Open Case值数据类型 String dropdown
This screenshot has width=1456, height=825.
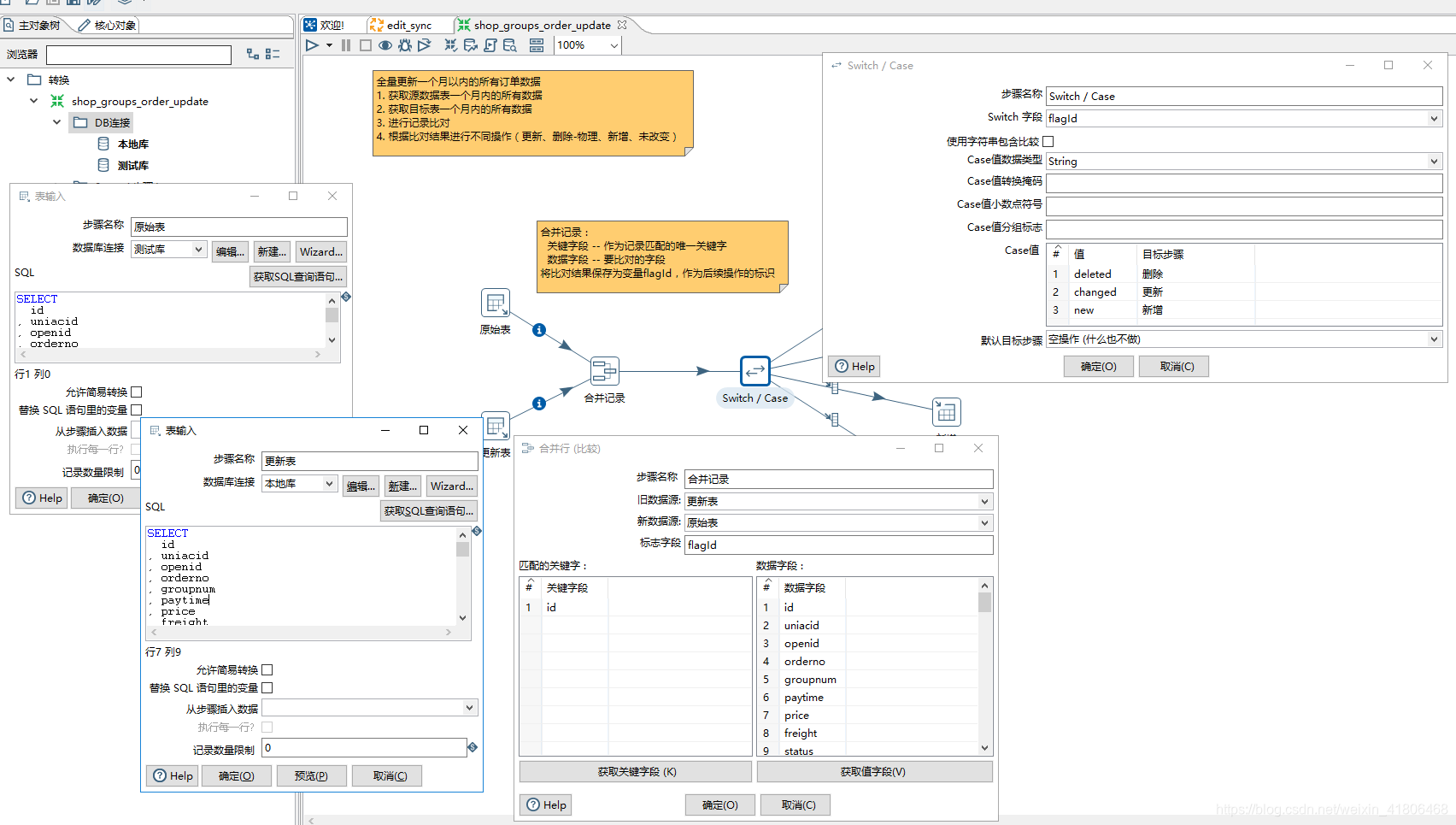coord(1435,162)
